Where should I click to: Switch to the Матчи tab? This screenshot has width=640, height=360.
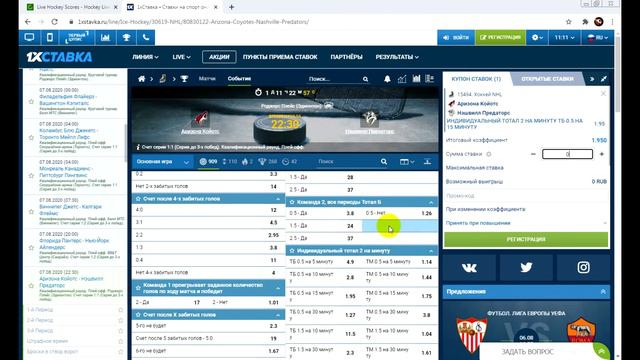click(207, 78)
